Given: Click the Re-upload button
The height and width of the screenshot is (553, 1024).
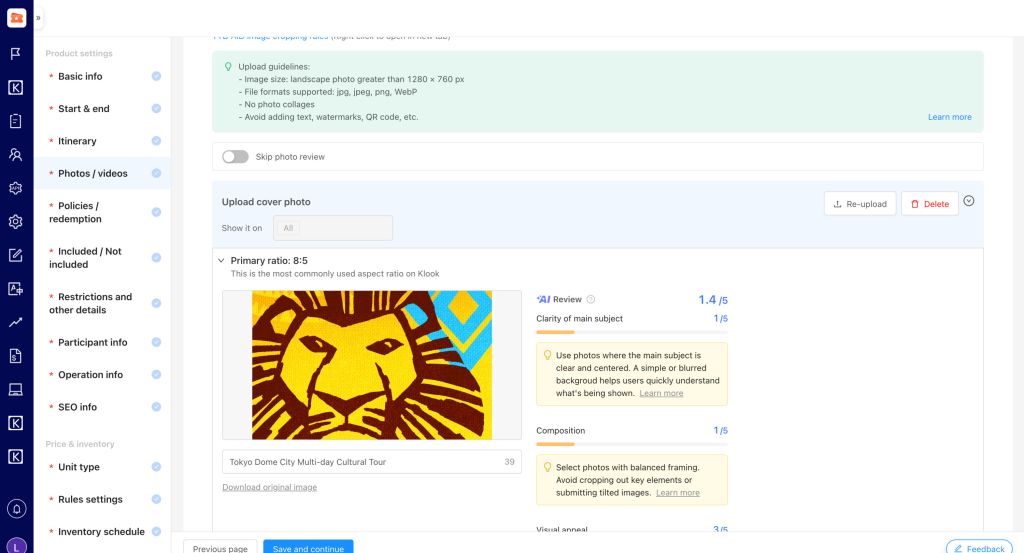Looking at the screenshot, I should (859, 204).
